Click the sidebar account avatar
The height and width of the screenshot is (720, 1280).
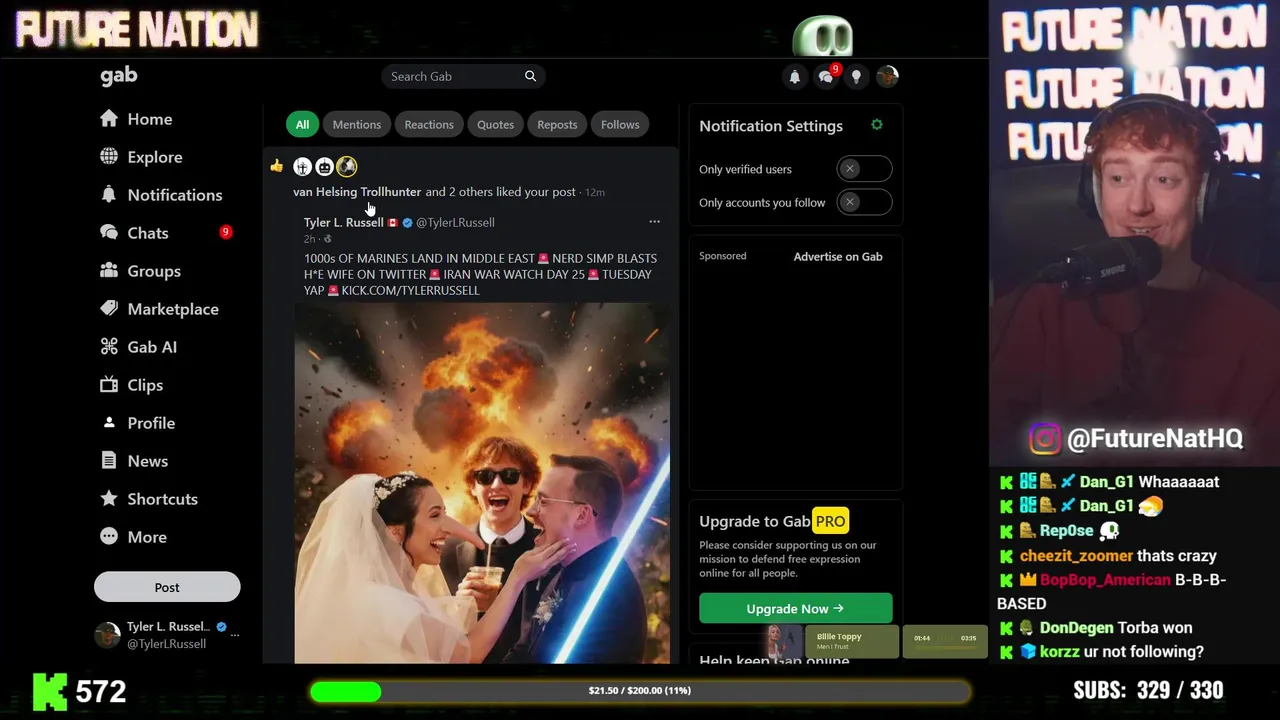pos(107,635)
